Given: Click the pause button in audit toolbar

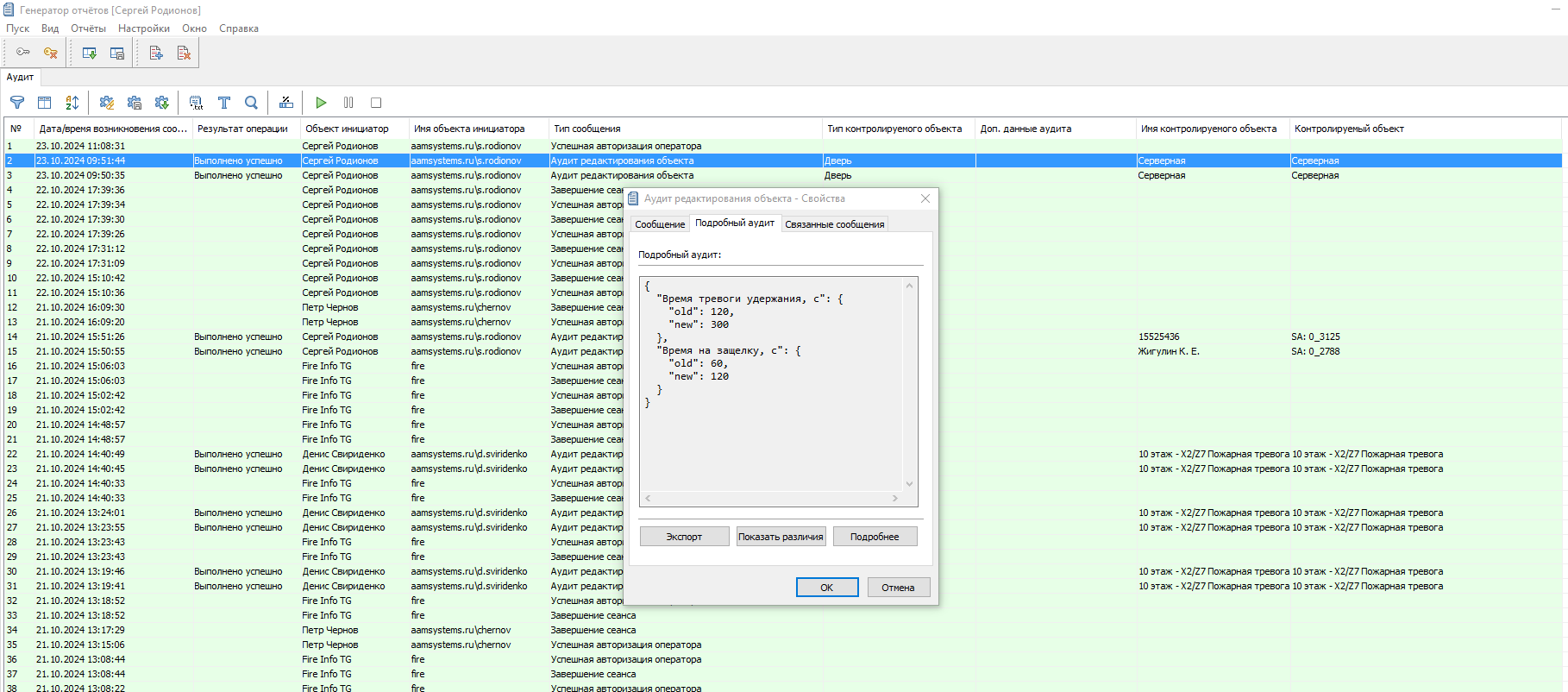Looking at the screenshot, I should [348, 103].
